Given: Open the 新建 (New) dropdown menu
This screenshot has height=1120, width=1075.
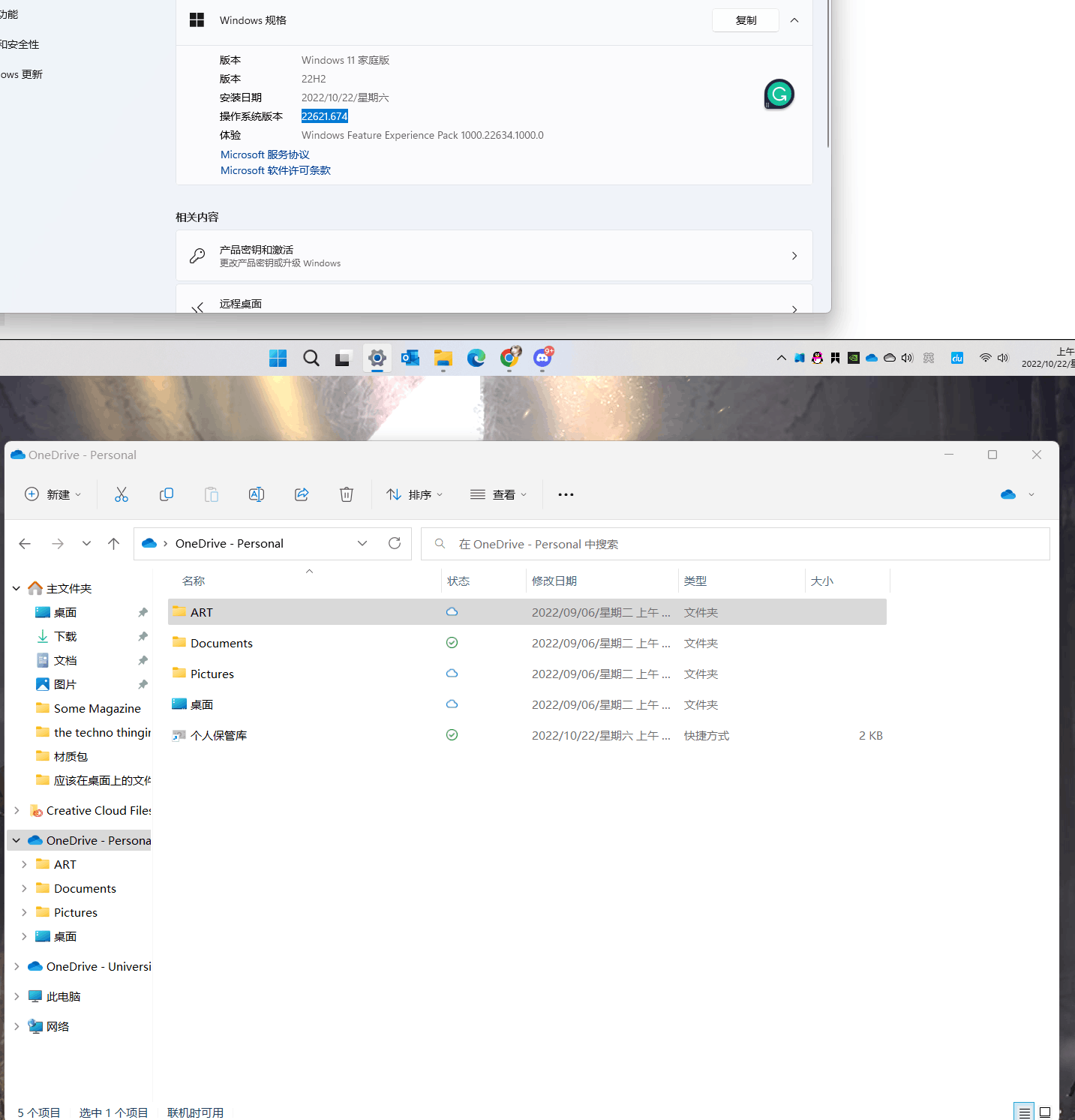Looking at the screenshot, I should (x=53, y=494).
